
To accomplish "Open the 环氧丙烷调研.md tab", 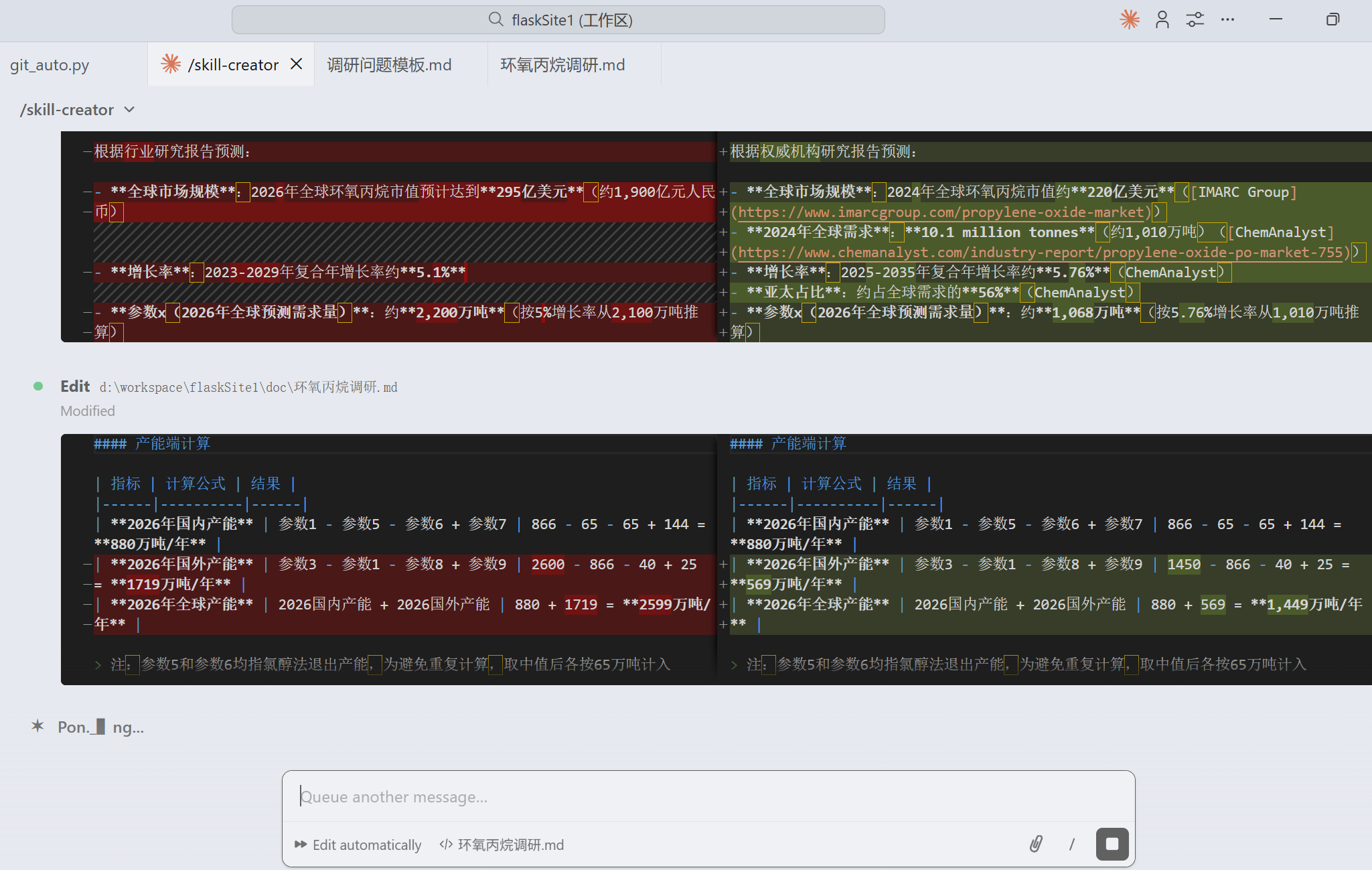I will 562,65.
